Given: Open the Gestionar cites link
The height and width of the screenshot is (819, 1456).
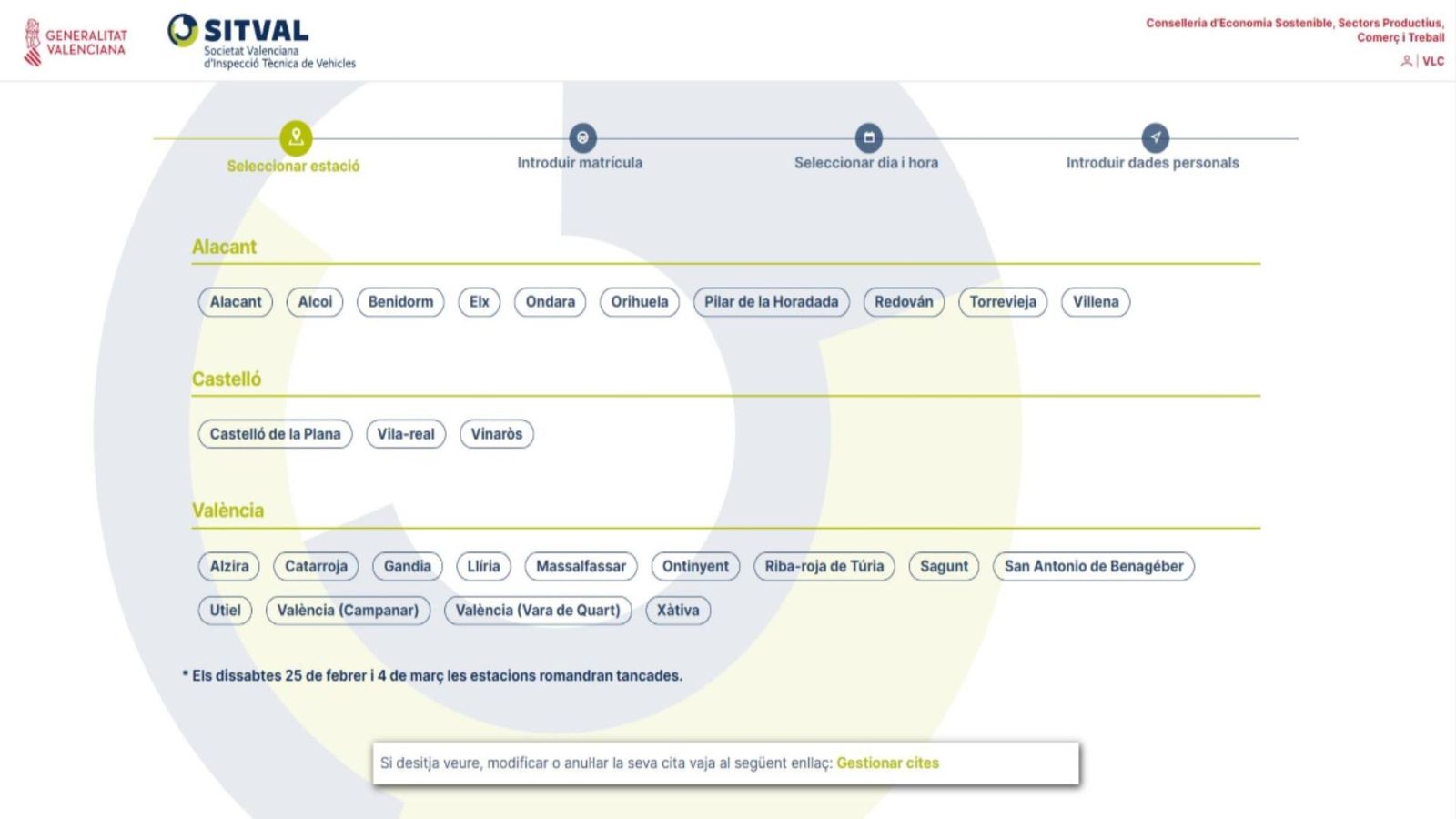Looking at the screenshot, I should click(887, 763).
